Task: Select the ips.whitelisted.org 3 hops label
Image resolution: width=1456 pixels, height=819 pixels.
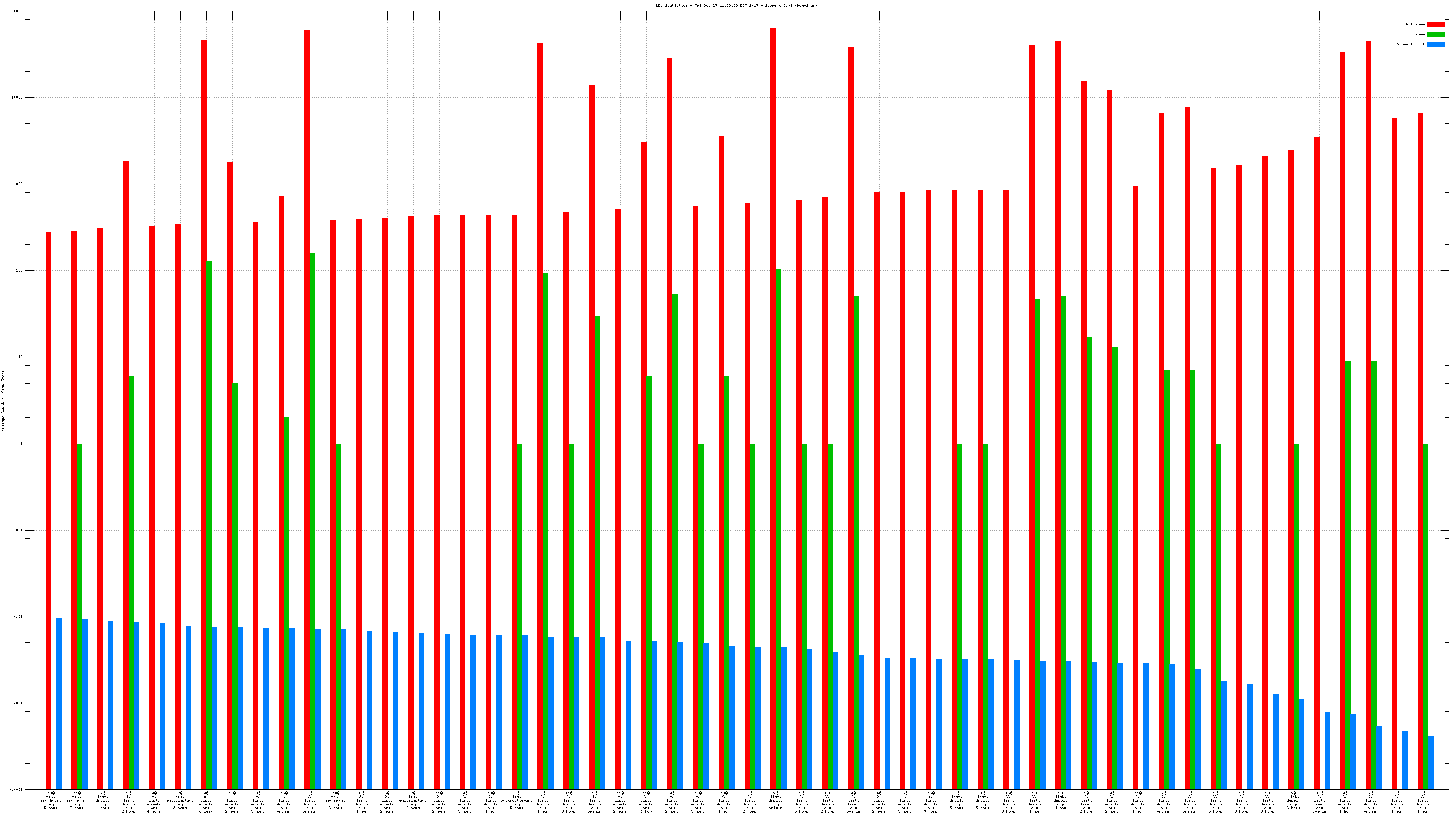Action: [180, 800]
